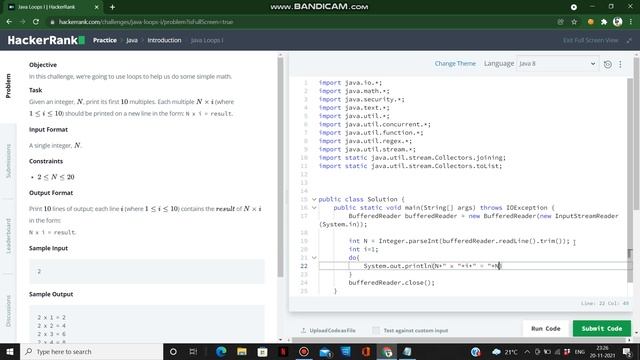This screenshot has height=360, width=640.
Task: Open a new browser tab
Action: (x=112, y=7)
